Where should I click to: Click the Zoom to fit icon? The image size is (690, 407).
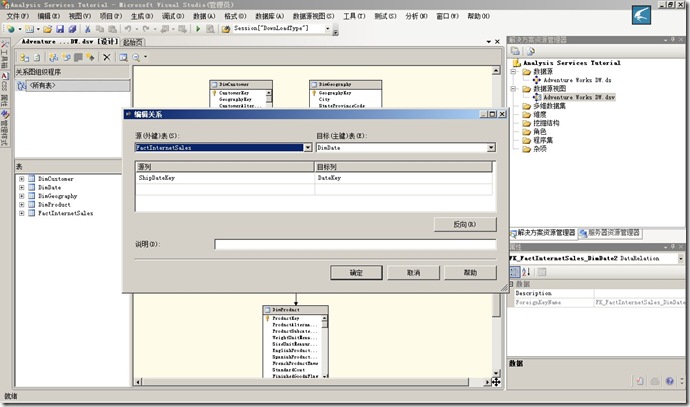pos(123,57)
